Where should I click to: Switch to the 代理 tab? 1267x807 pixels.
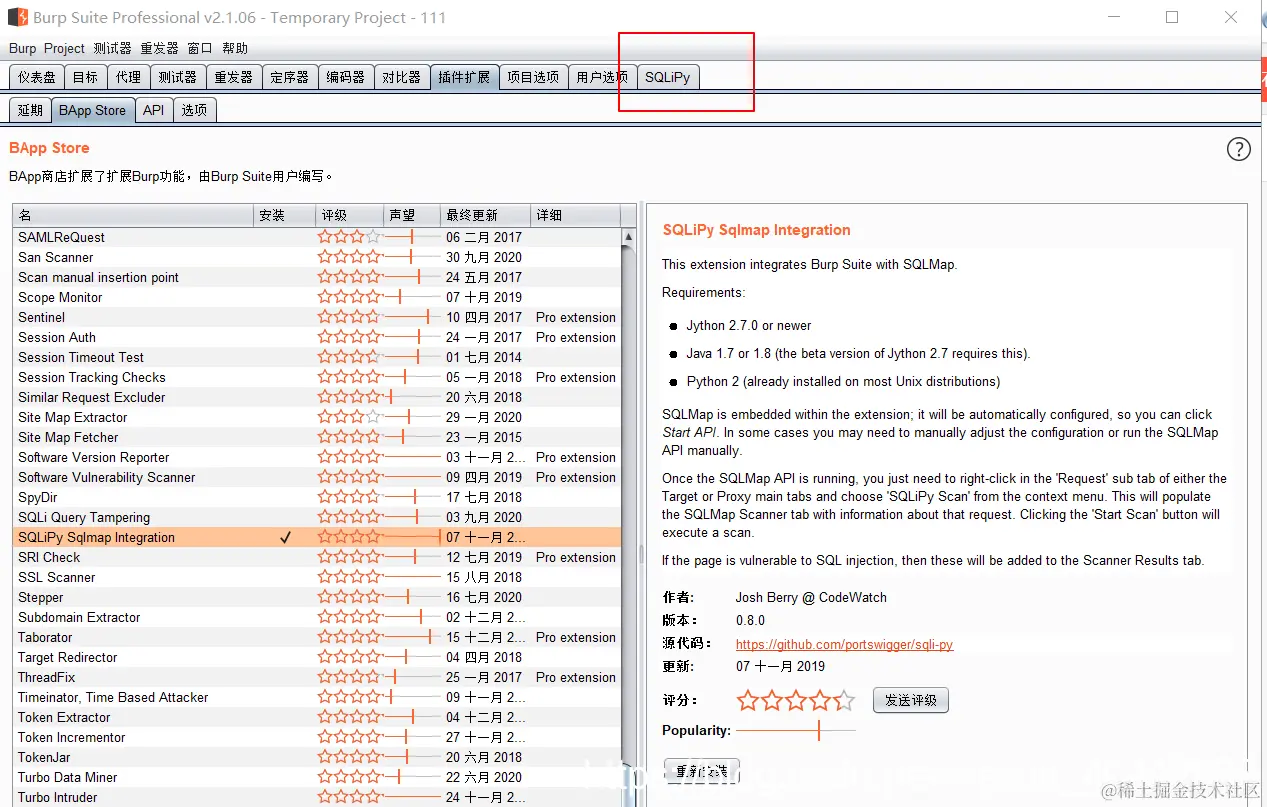pyautogui.click(x=128, y=77)
